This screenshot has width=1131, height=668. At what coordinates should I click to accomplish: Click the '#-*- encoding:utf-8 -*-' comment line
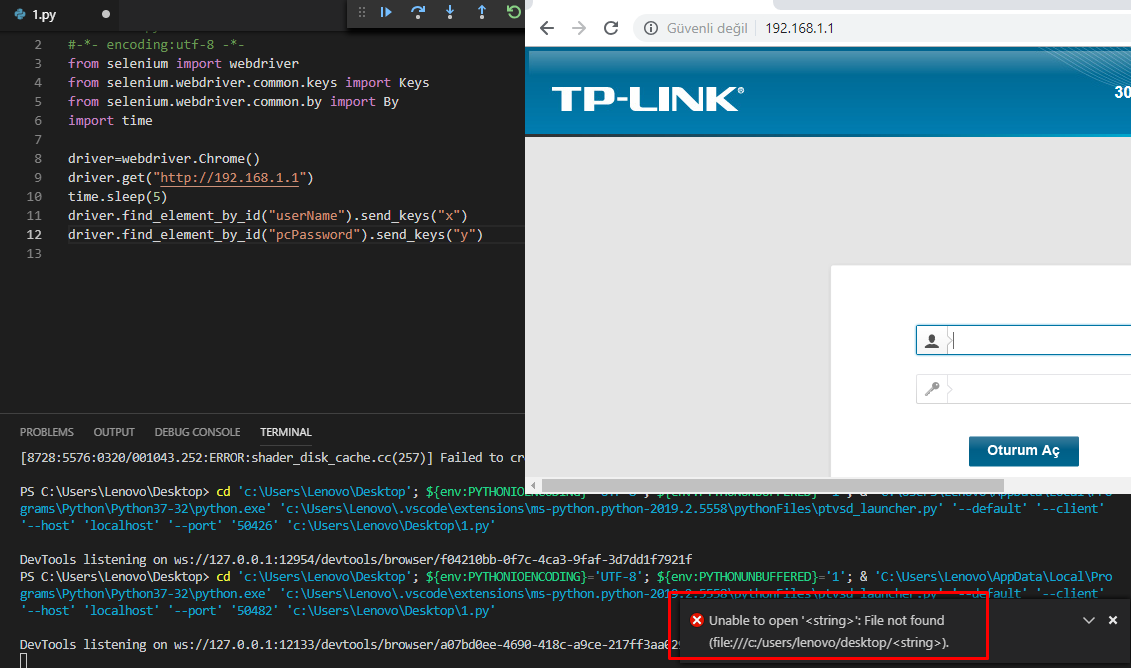click(156, 45)
